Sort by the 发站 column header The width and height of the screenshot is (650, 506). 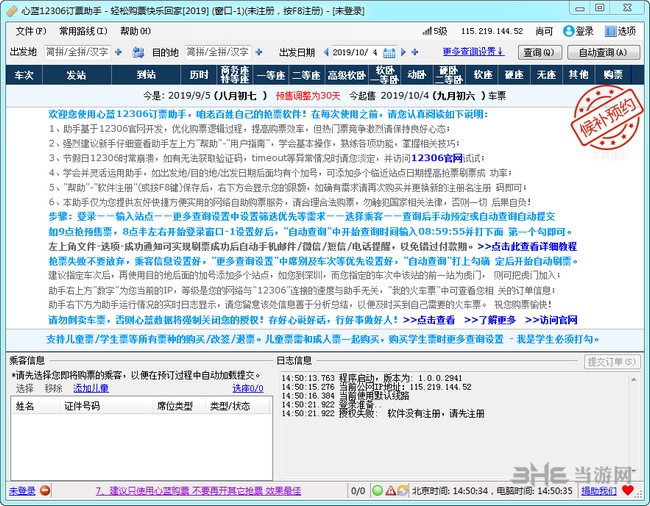point(77,75)
